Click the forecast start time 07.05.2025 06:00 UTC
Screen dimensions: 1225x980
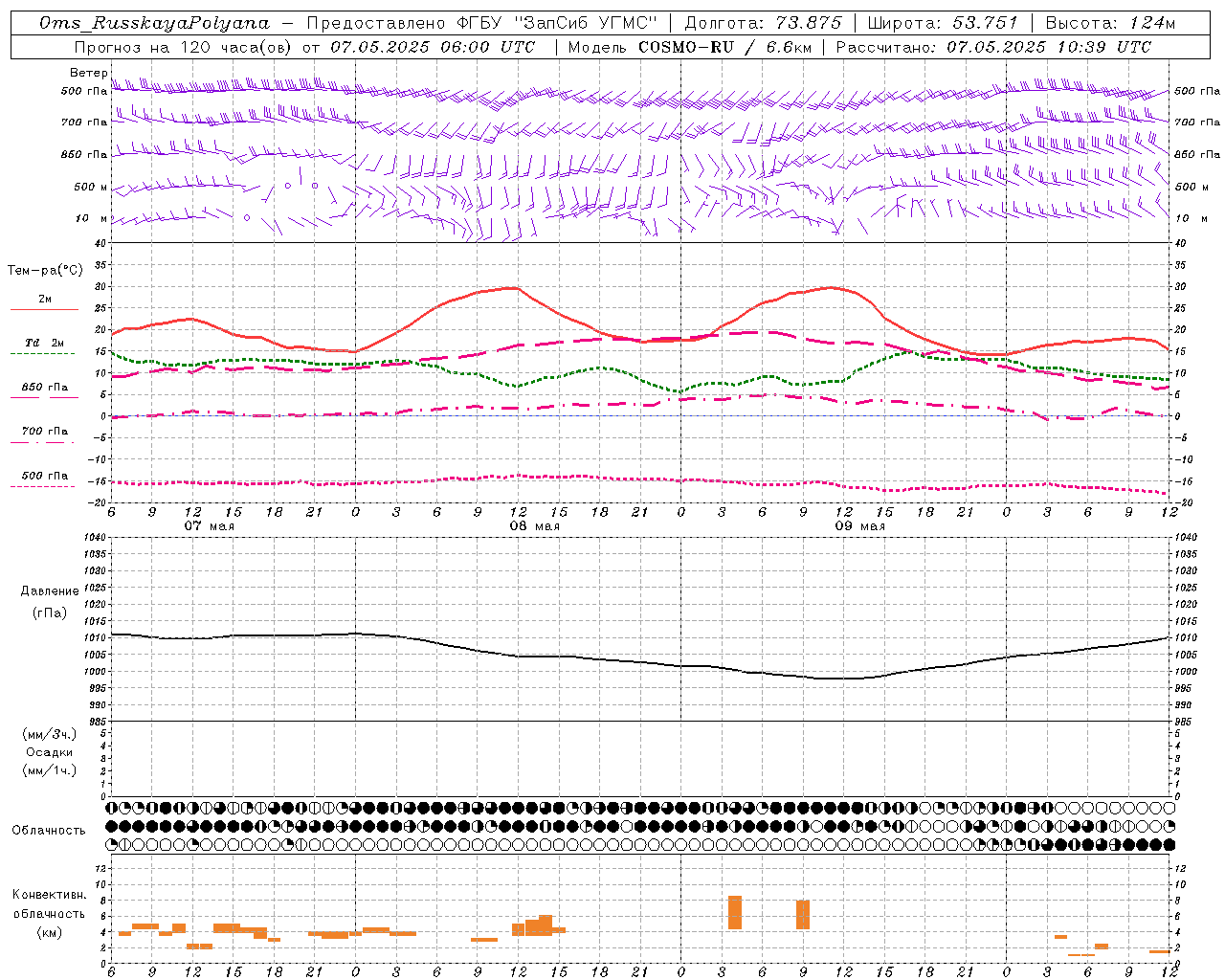(433, 47)
